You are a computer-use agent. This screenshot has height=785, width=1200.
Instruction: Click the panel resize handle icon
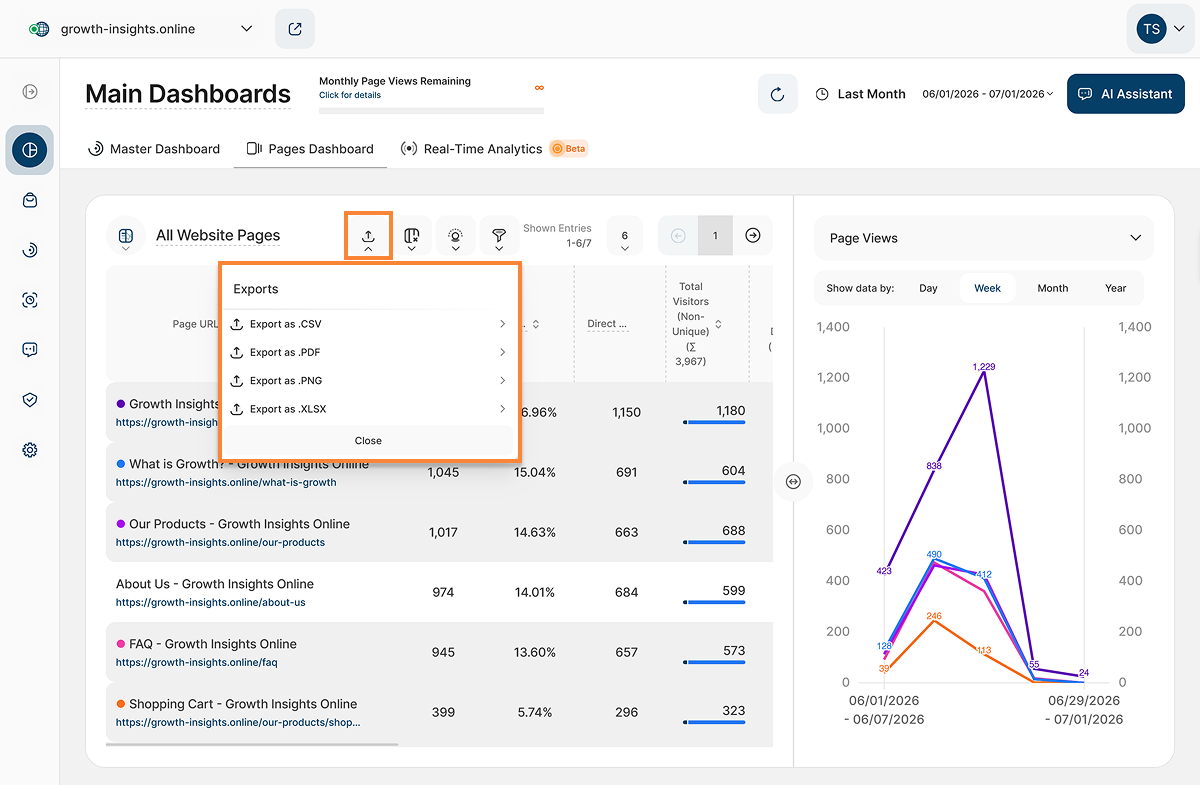tap(793, 481)
